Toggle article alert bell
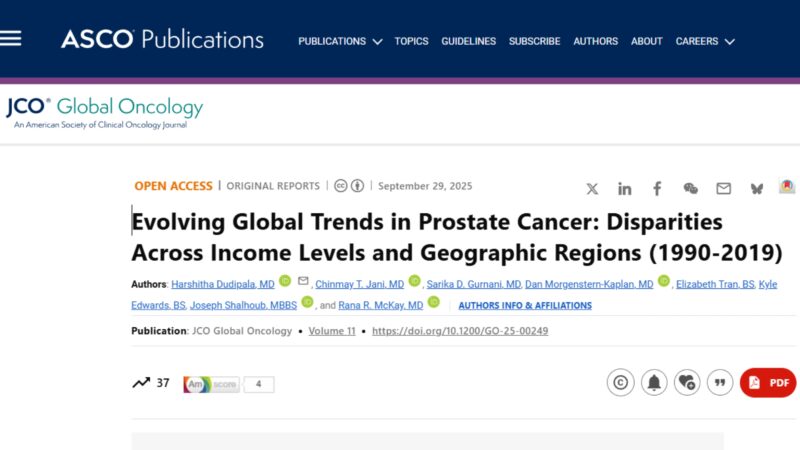The width and height of the screenshot is (800, 450). coord(654,382)
